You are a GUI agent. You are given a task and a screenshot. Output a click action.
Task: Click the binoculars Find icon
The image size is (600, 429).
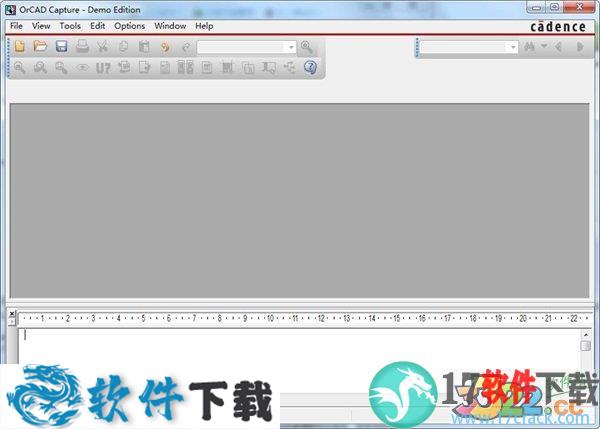529,47
